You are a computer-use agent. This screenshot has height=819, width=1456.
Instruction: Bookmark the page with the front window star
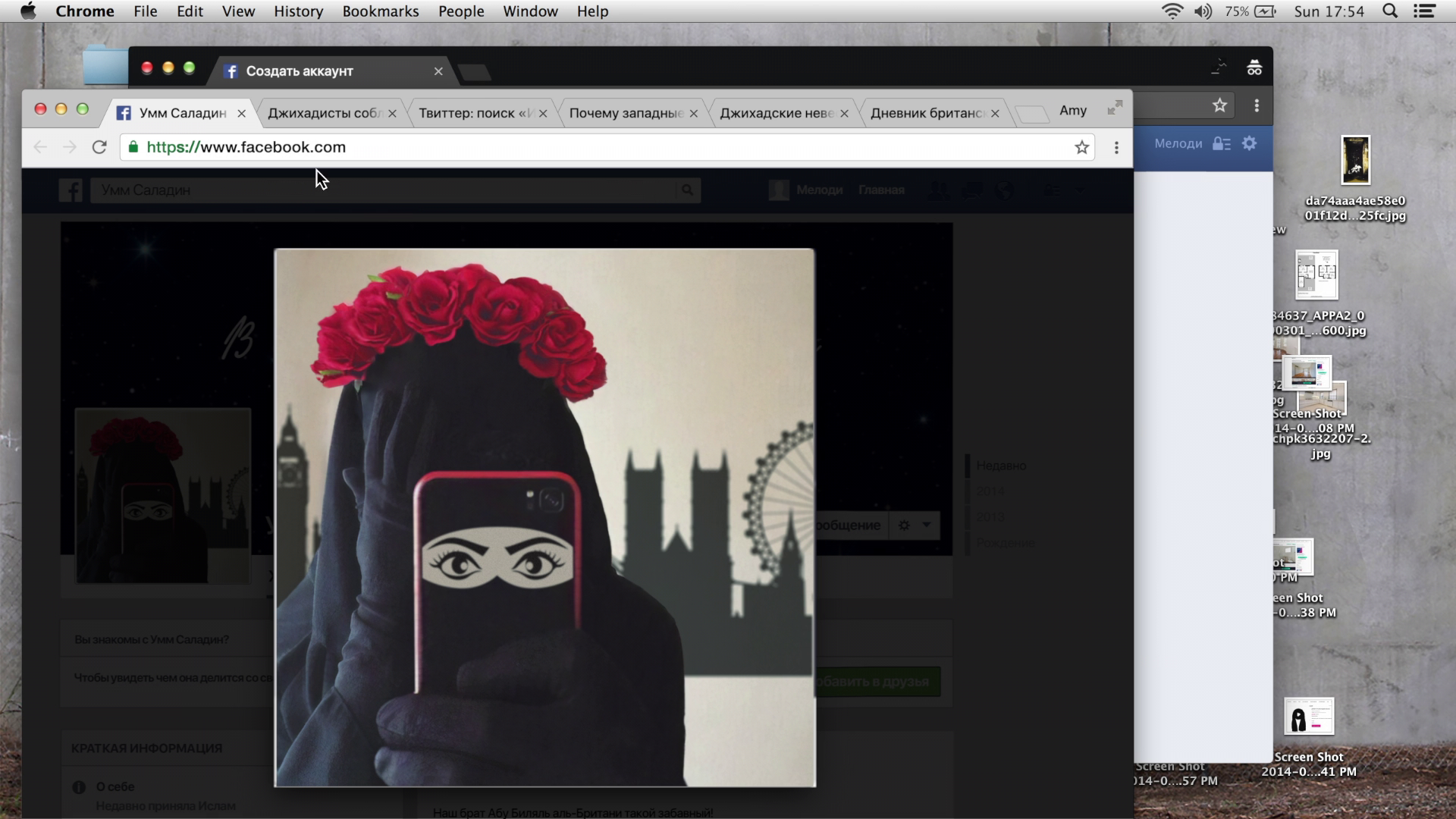1082,147
